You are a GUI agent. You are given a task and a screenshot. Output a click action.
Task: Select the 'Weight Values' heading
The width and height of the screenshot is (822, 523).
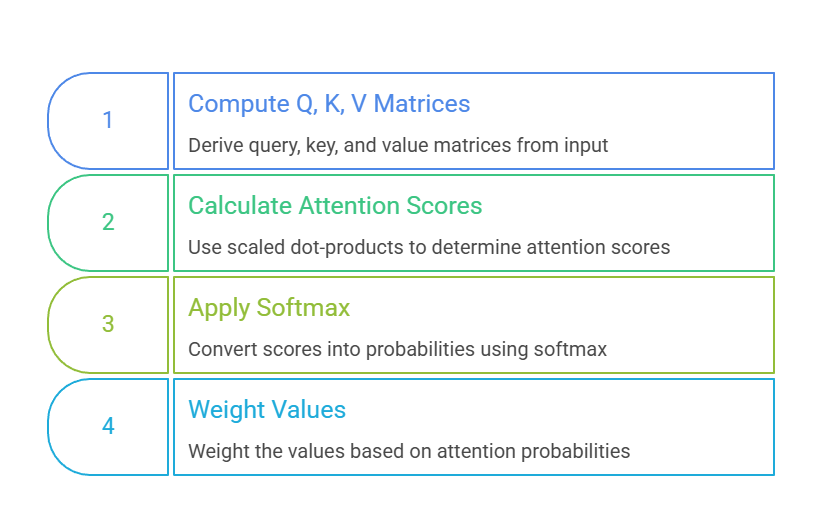click(x=267, y=410)
